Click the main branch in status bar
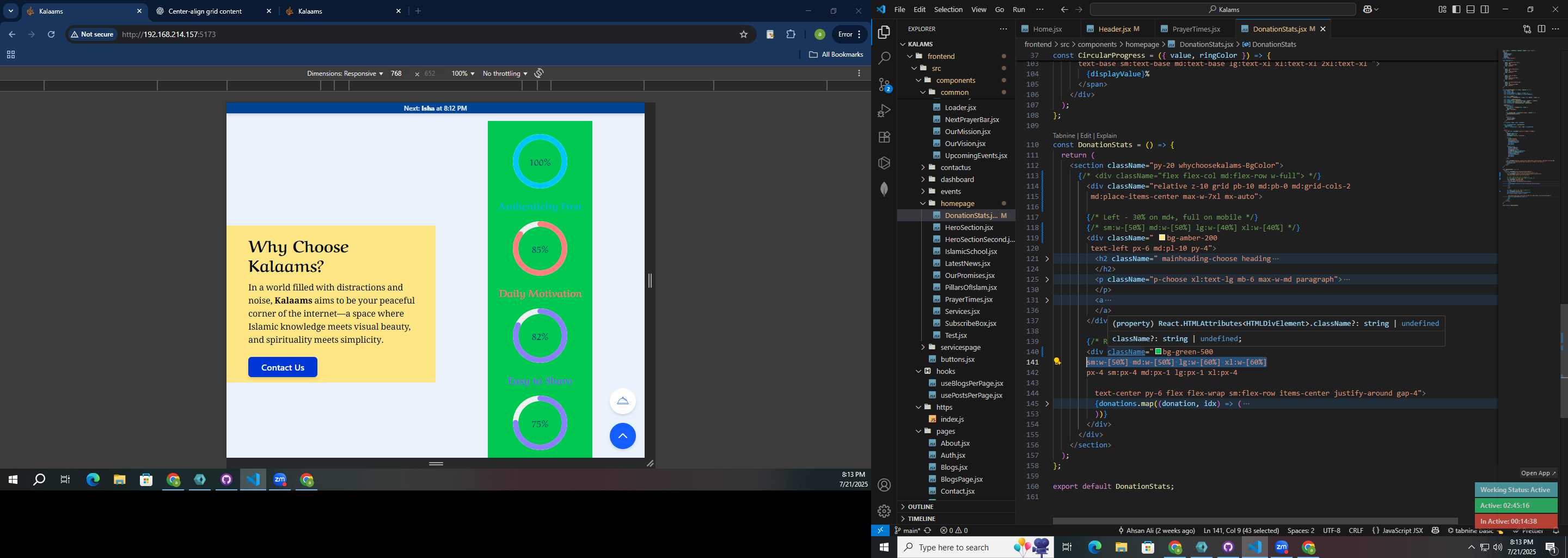 [908, 531]
